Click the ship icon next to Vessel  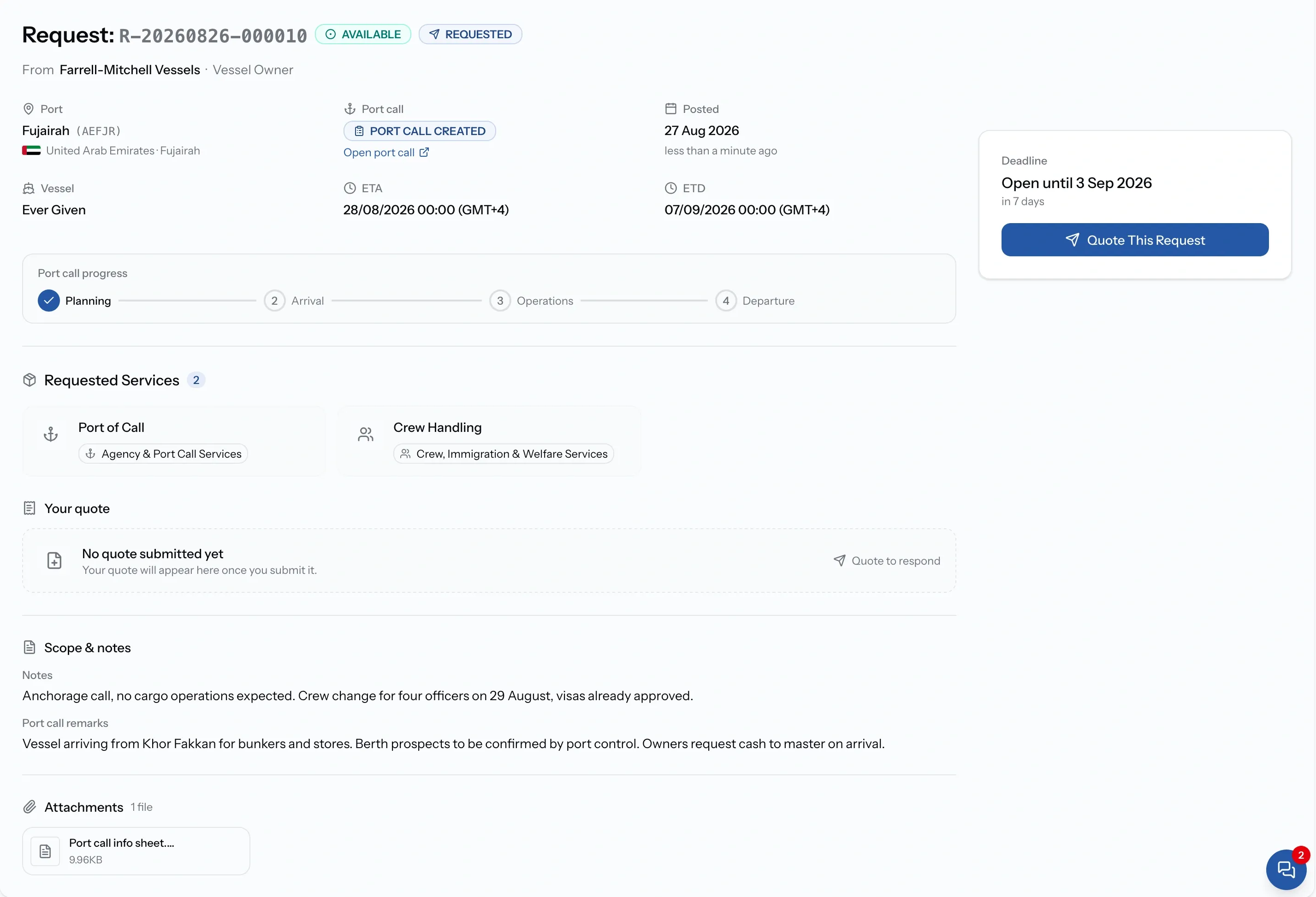(28, 188)
